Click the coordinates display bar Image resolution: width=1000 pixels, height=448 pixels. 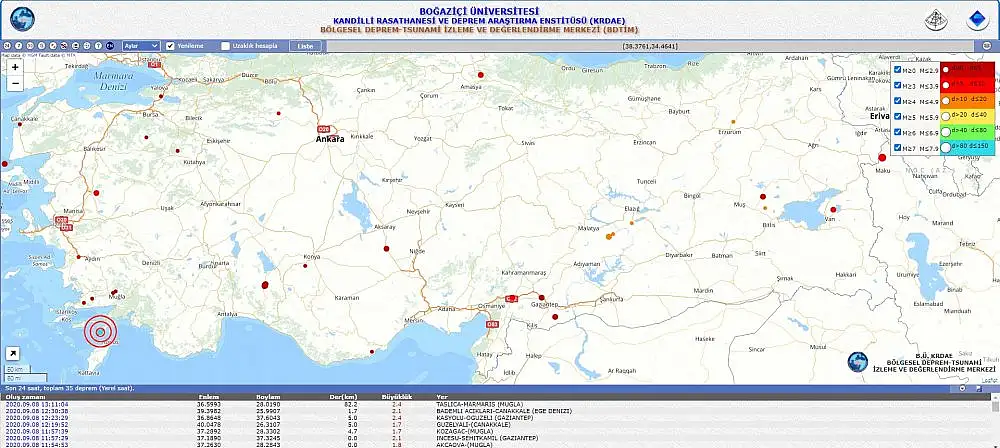tap(651, 46)
